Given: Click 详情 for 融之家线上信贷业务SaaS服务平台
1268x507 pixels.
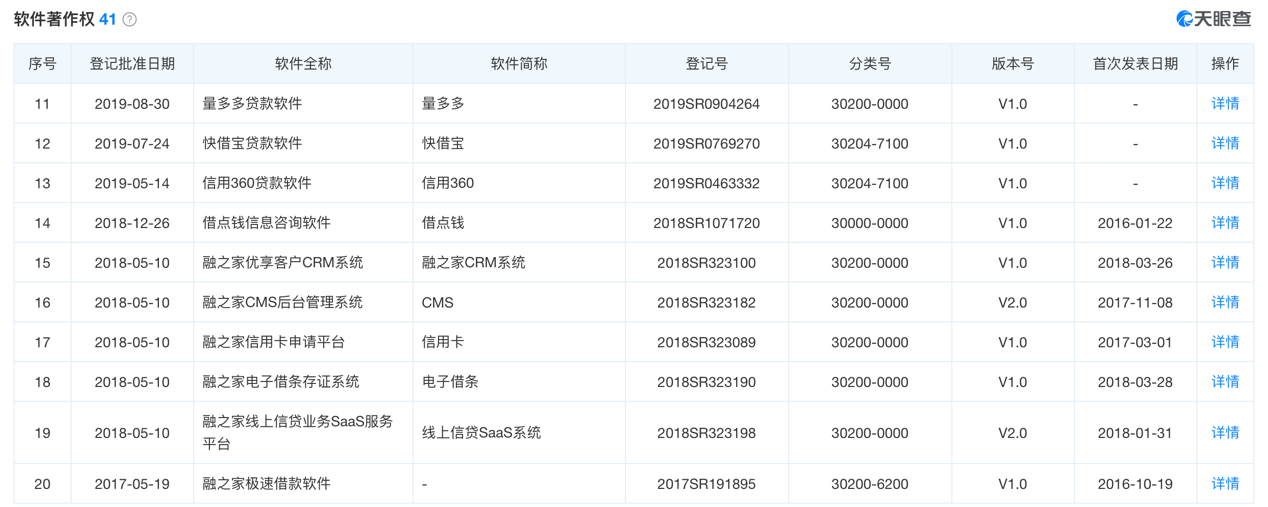Looking at the screenshot, I should point(1224,433).
